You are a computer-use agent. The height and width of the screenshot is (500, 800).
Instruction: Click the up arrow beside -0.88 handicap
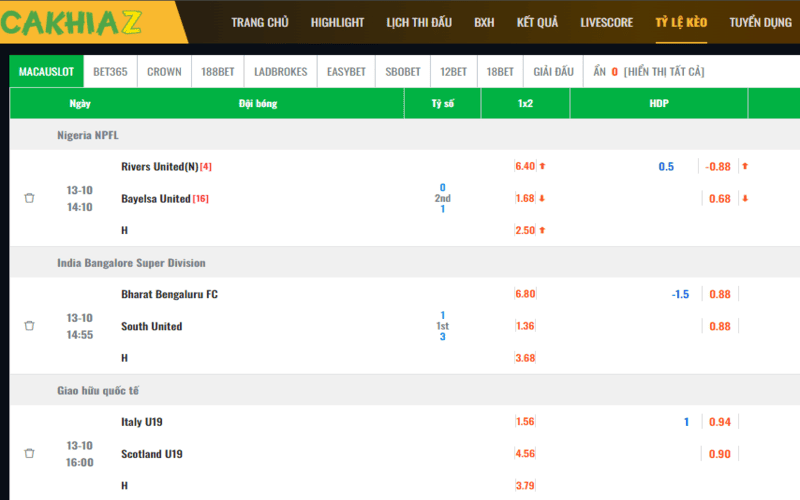coord(745,166)
